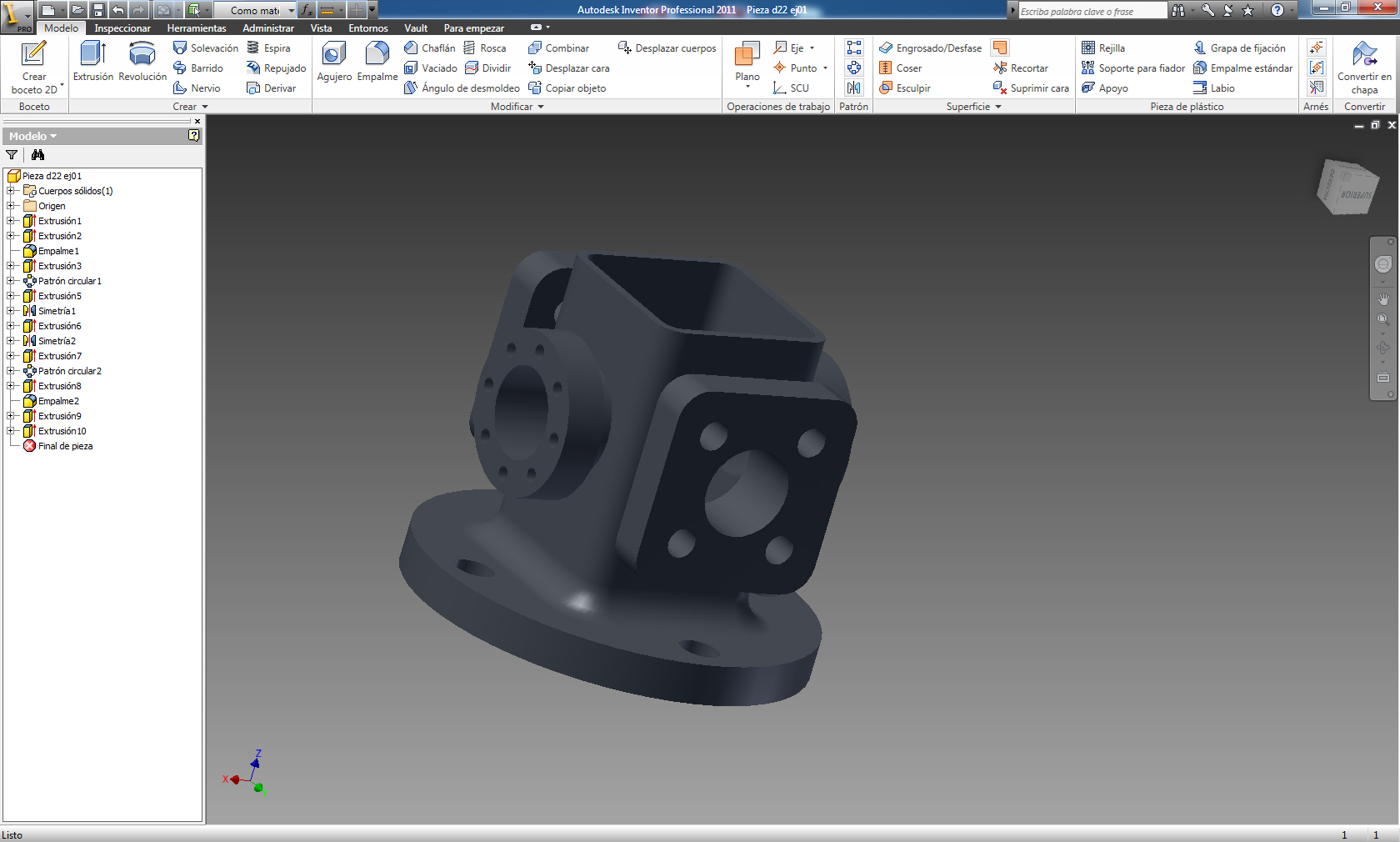
Task: Select the Recortar trim surface tool
Action: point(1021,68)
